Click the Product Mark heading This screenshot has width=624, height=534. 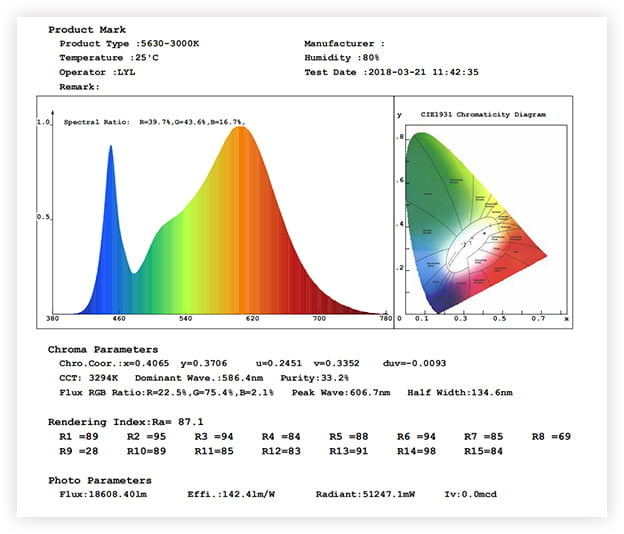[85, 30]
